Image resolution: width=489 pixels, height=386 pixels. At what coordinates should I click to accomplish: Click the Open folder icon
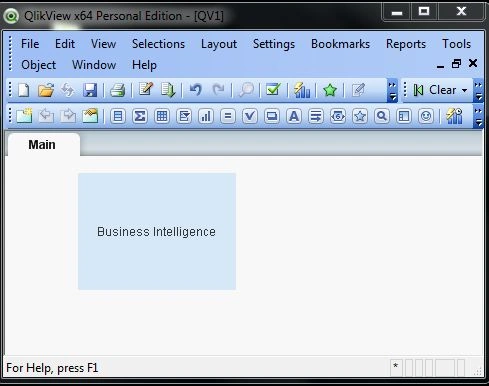point(46,90)
